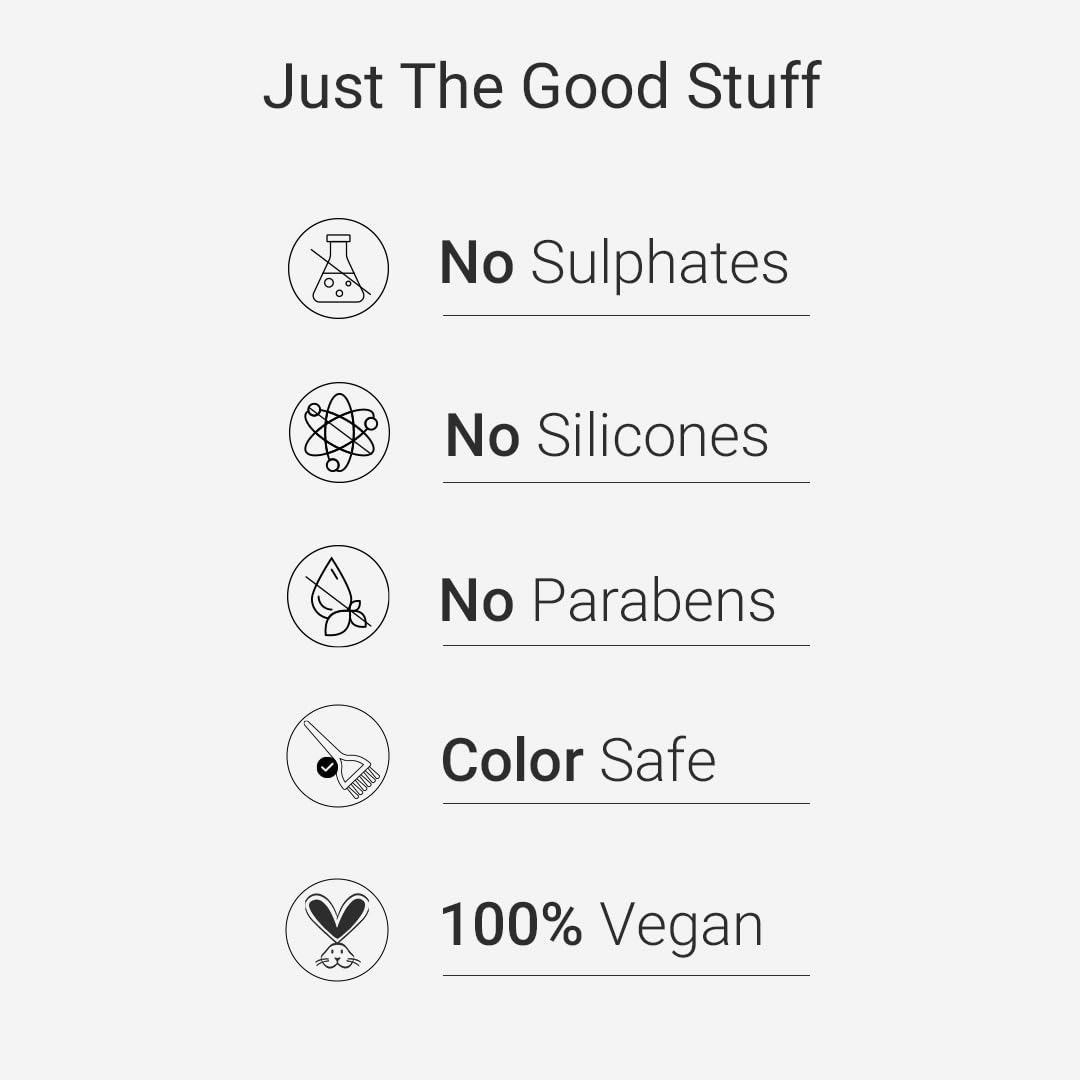This screenshot has width=1080, height=1080.
Task: Click the line under No Parabens
Action: [x=626, y=645]
